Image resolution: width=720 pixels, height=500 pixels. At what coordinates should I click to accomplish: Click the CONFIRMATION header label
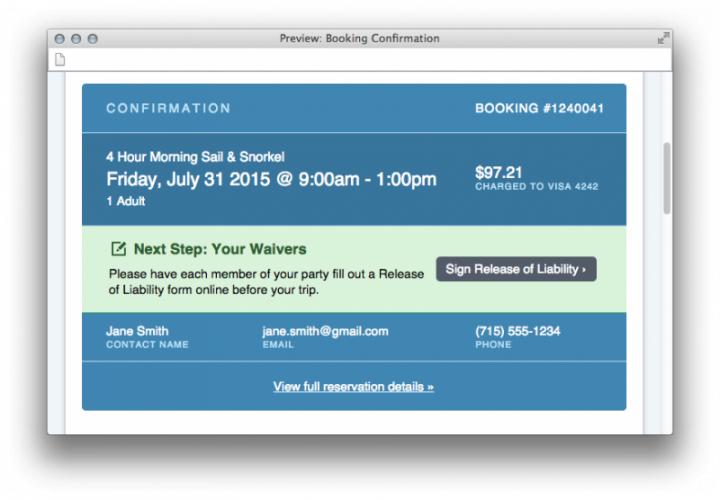coord(169,108)
